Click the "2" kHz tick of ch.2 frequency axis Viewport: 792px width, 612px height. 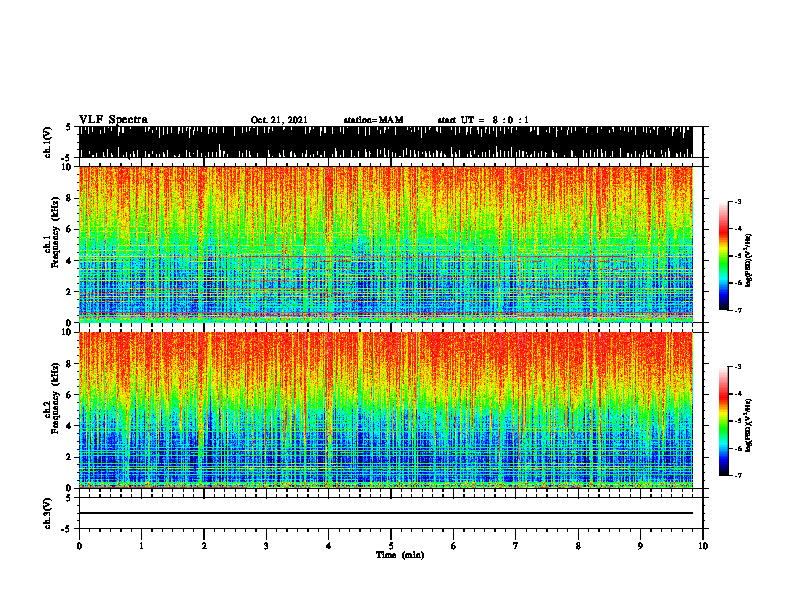coord(70,457)
